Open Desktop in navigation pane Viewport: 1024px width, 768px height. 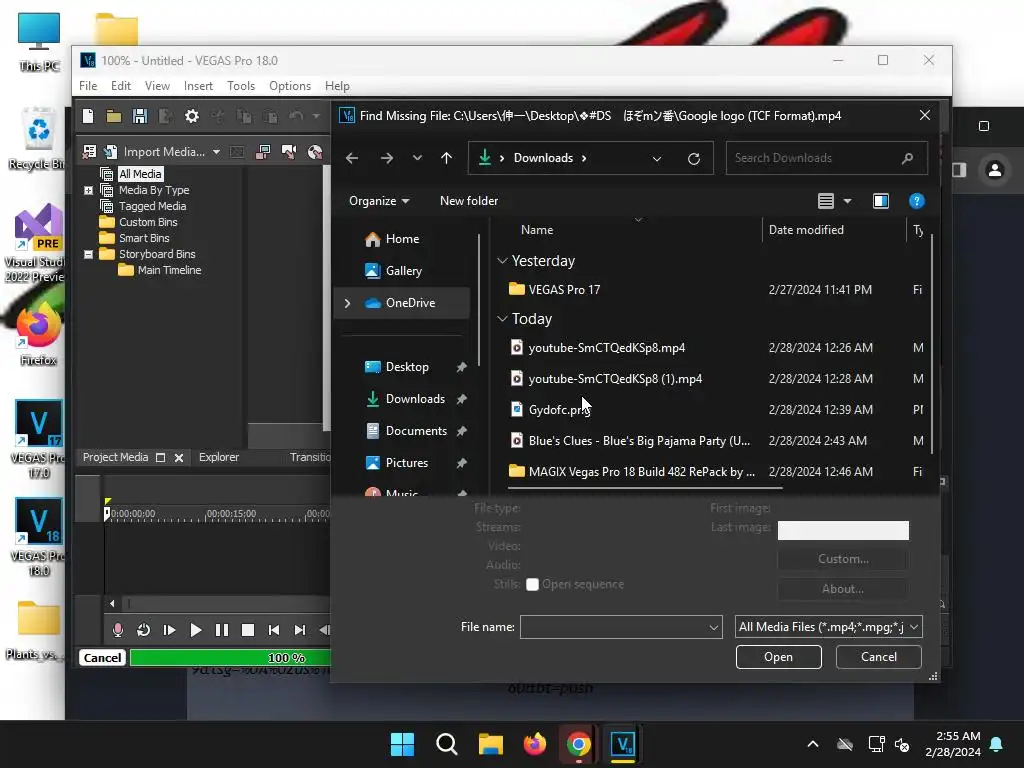click(x=407, y=367)
